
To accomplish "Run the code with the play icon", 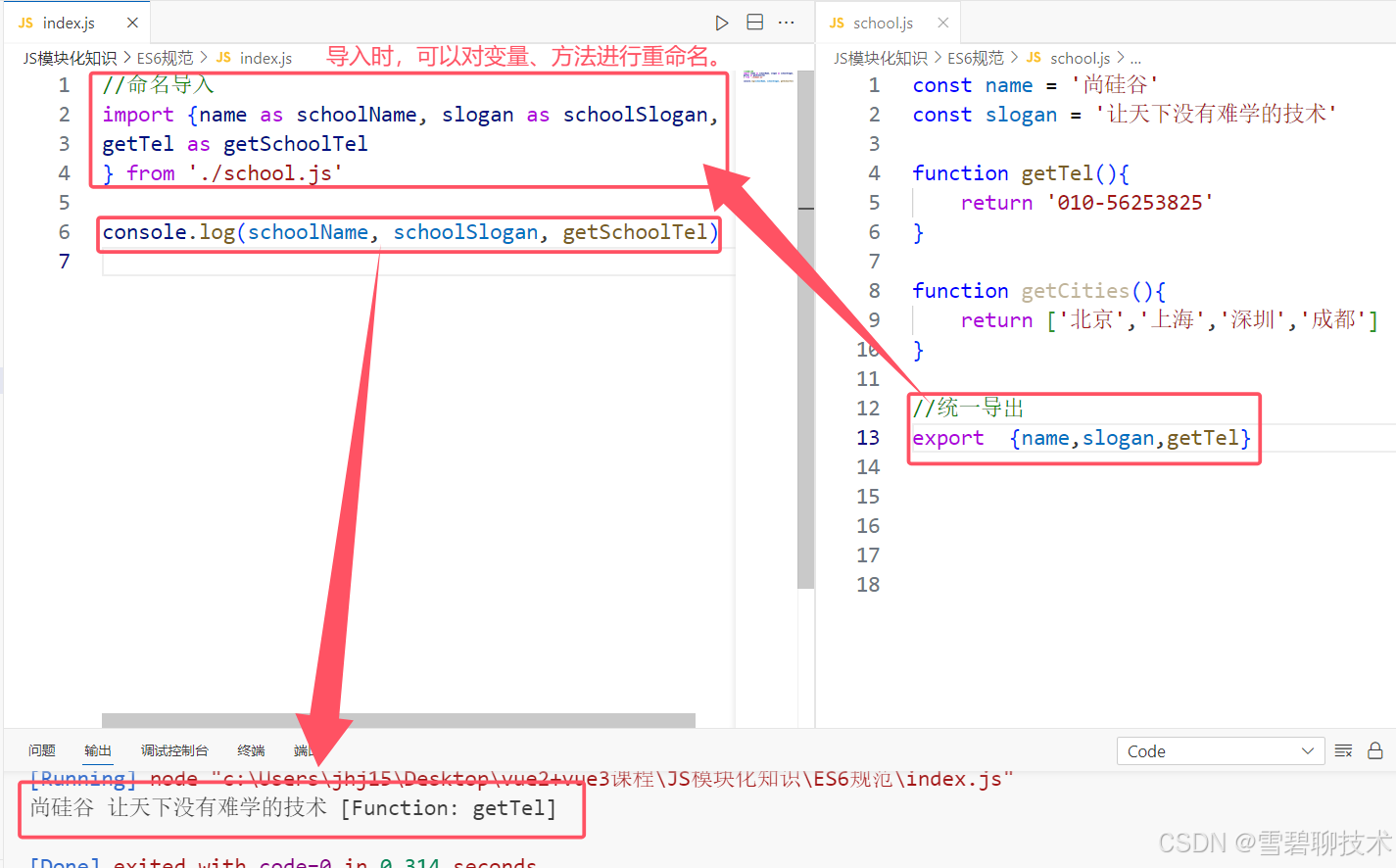I will pos(722,23).
